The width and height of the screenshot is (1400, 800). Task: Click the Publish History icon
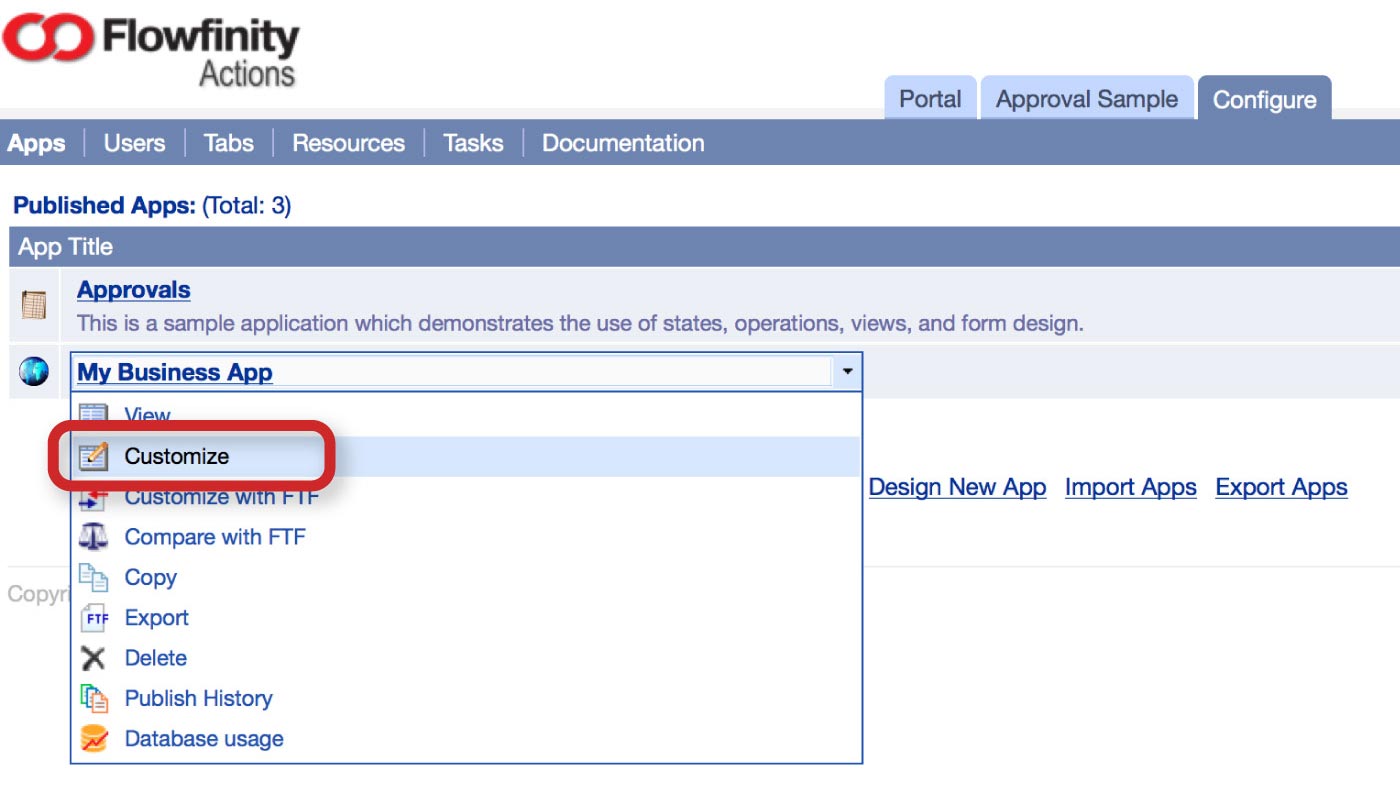pos(93,698)
